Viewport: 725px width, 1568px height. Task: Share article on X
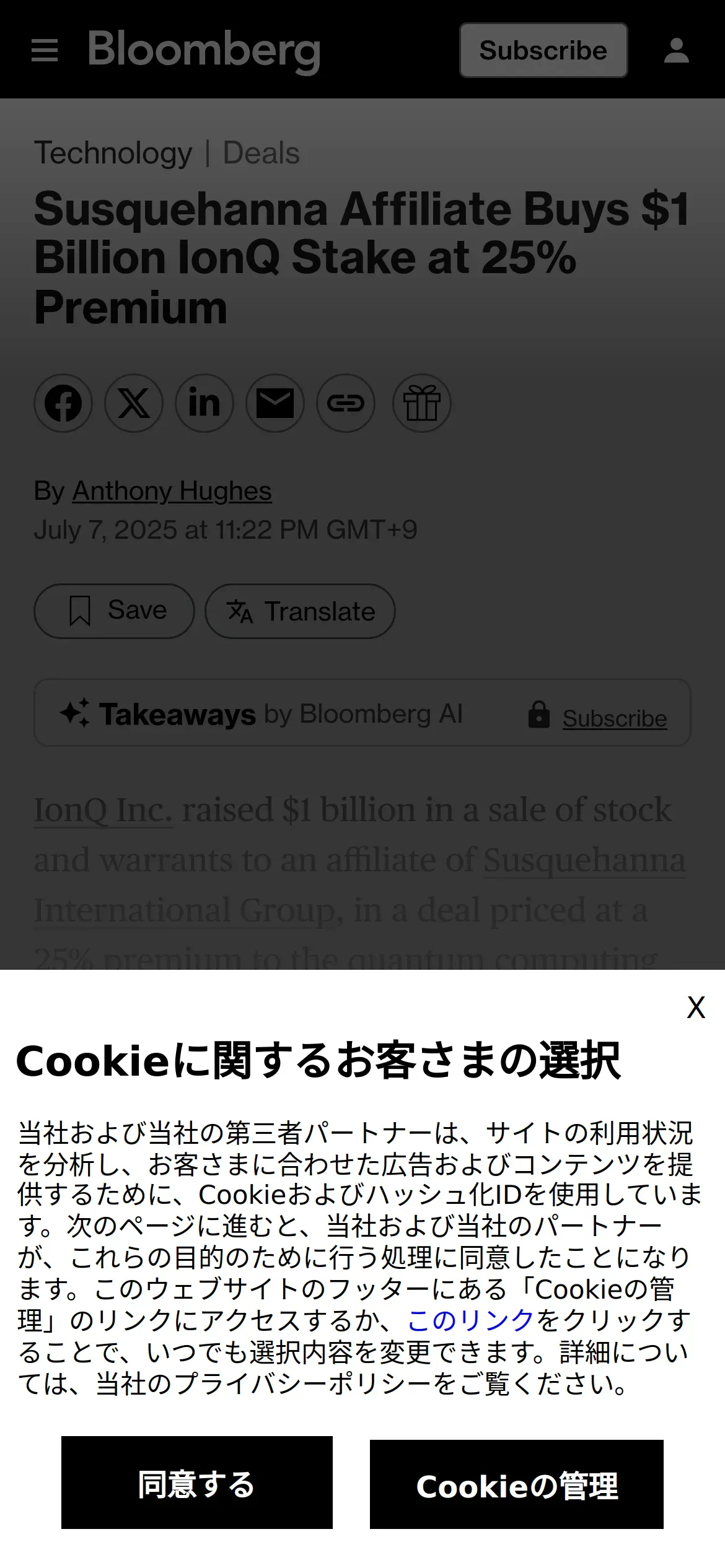(134, 403)
